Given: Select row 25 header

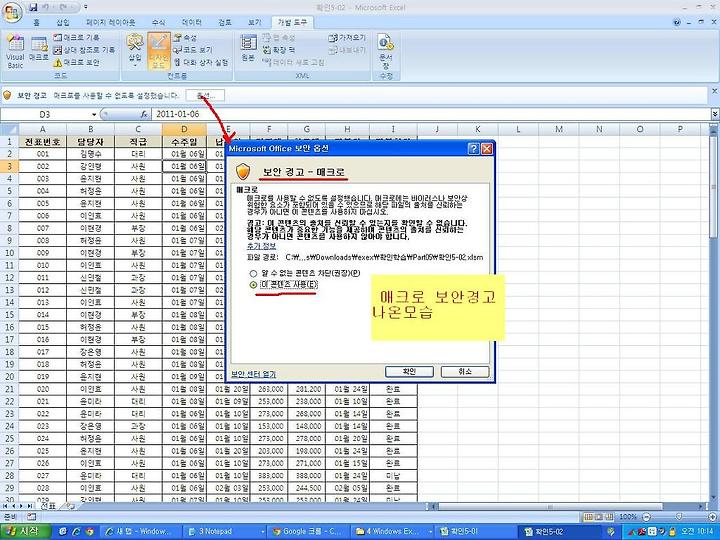Looking at the screenshot, I should pos(9,439).
